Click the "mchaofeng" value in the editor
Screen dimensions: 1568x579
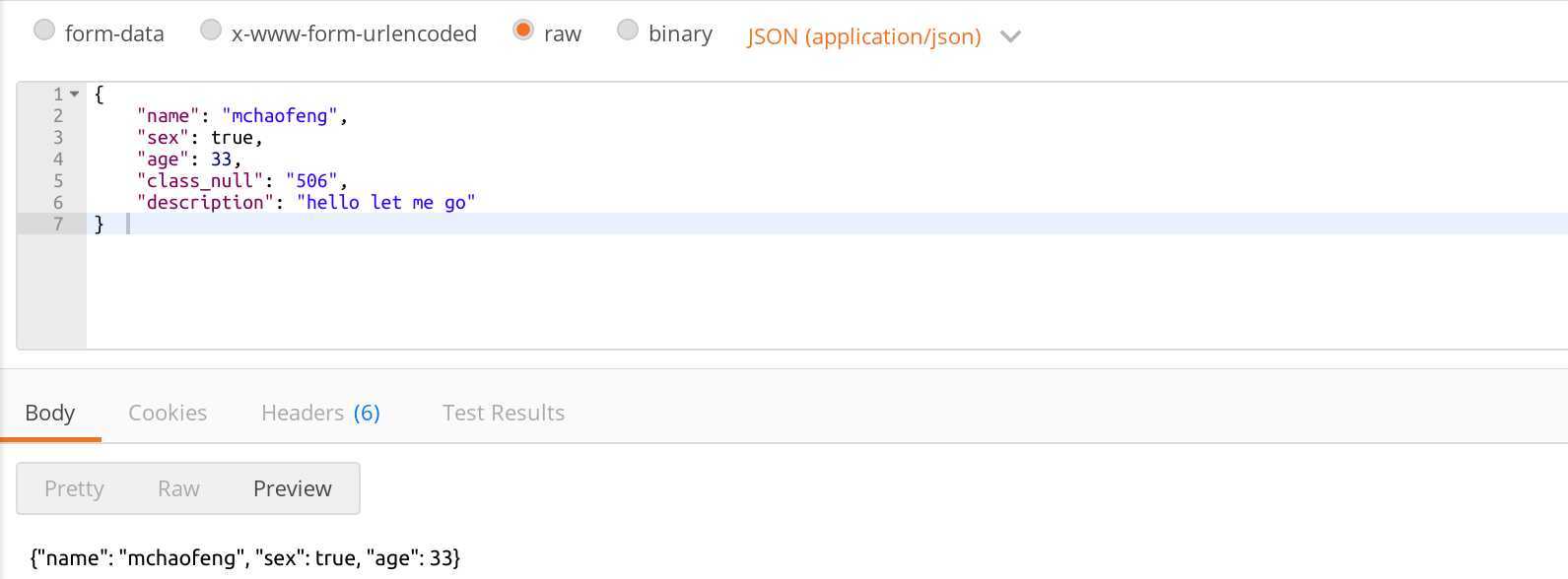point(280,116)
